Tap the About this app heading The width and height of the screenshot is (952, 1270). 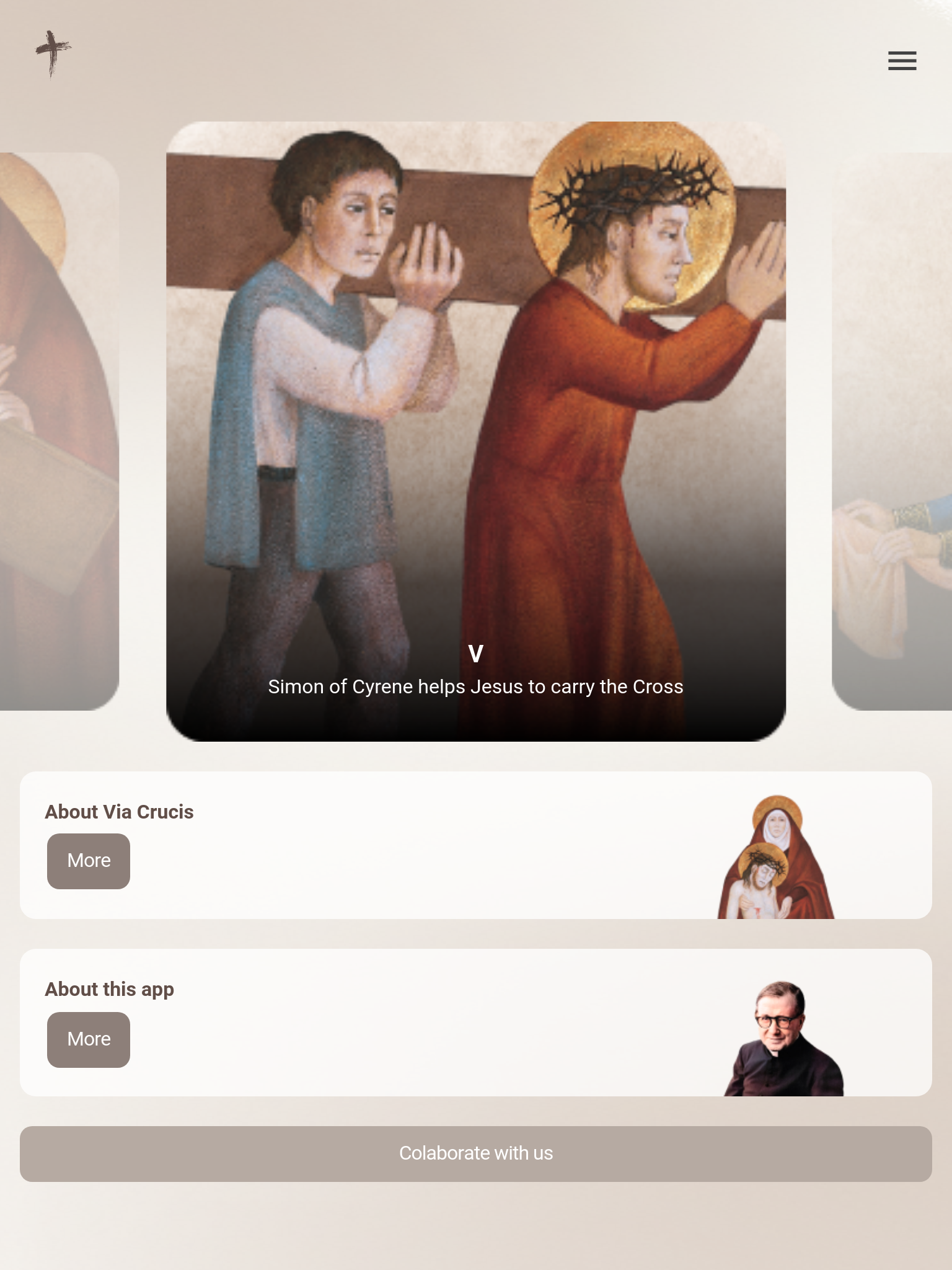pyautogui.click(x=109, y=990)
